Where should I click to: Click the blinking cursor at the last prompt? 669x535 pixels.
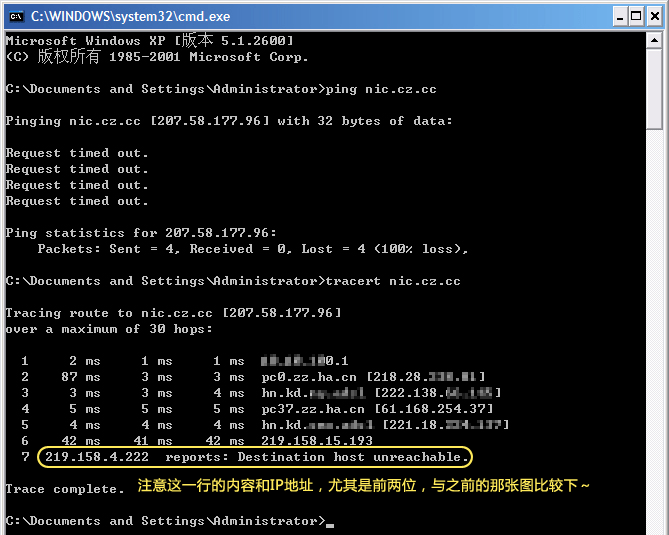tap(330, 522)
